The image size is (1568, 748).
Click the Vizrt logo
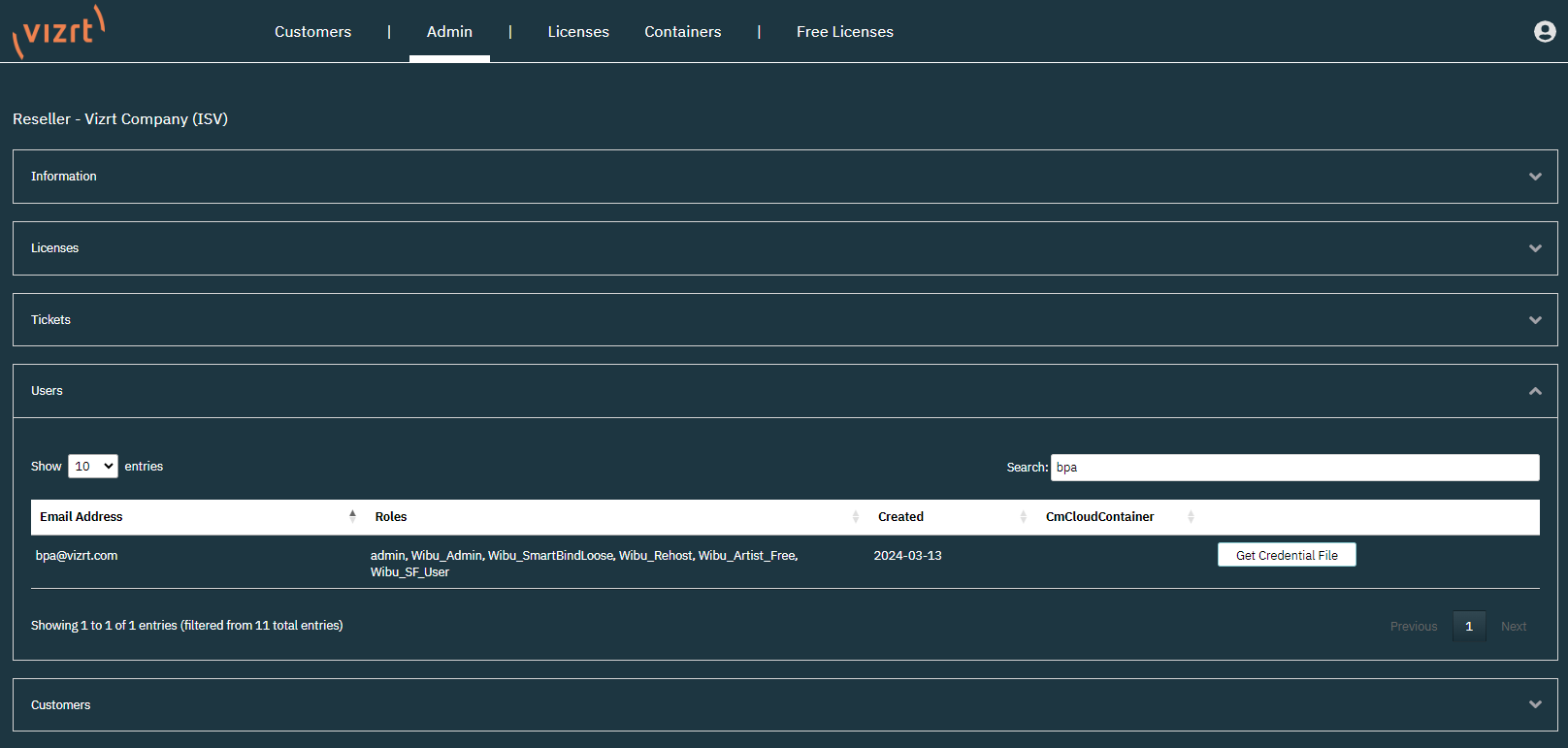pos(58,32)
